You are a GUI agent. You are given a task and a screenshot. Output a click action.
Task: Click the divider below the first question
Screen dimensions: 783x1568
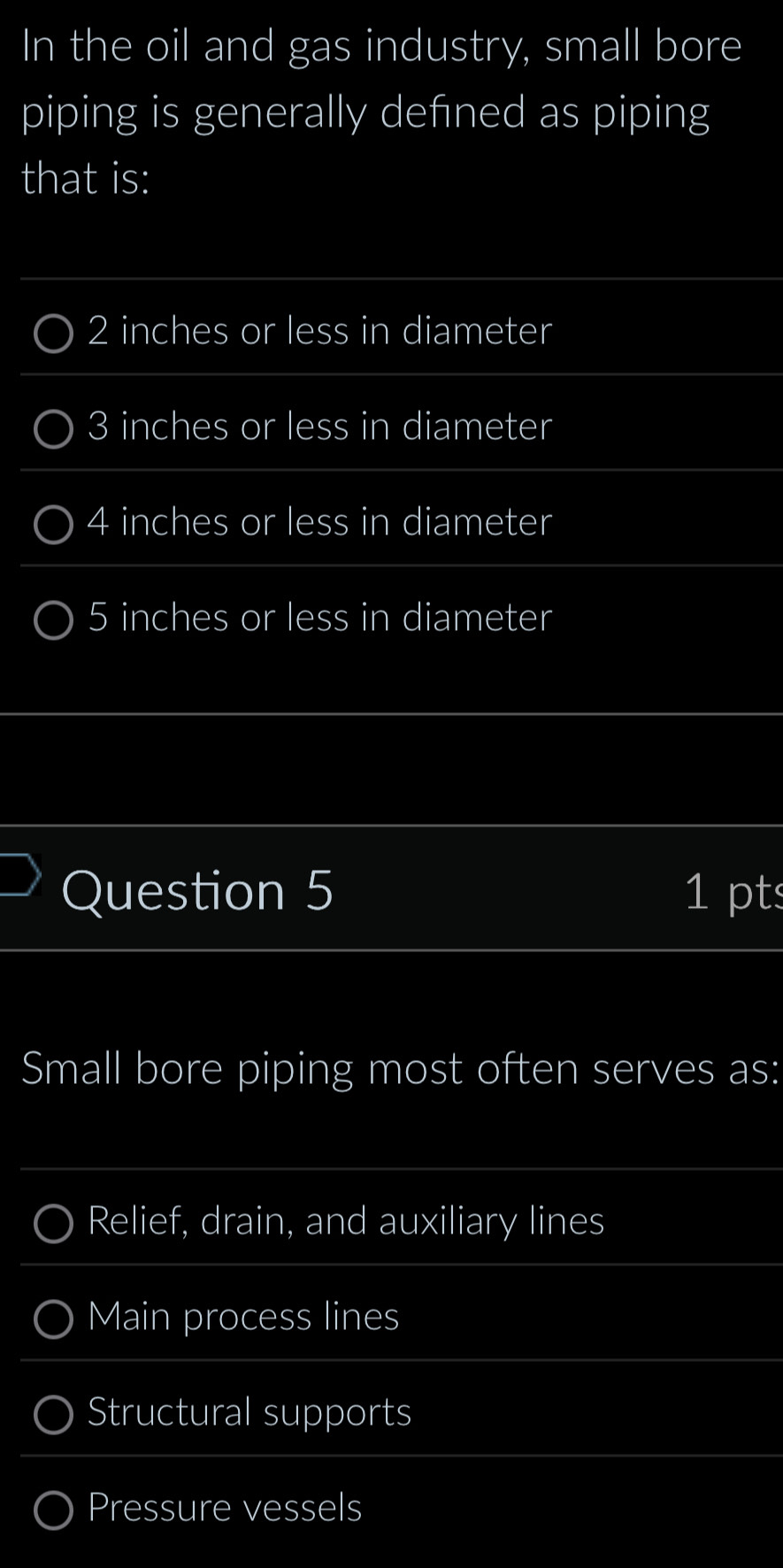click(x=391, y=715)
